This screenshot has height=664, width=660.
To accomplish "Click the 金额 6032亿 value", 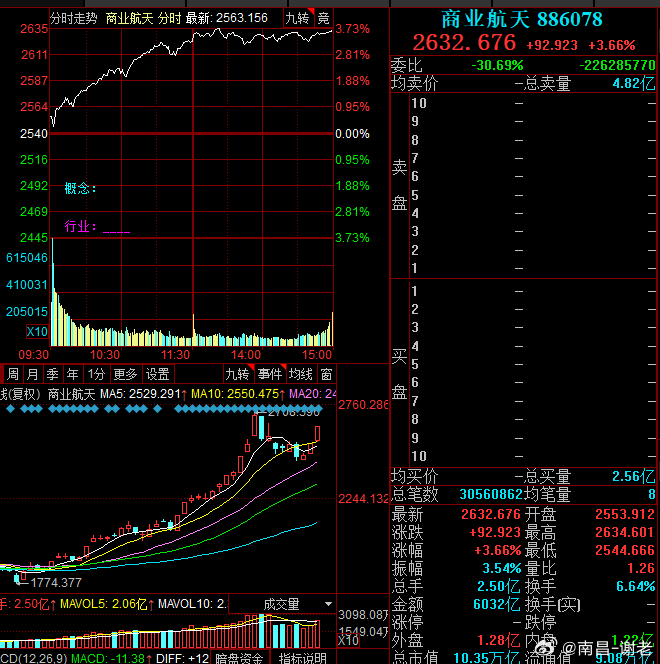I will point(497,604).
